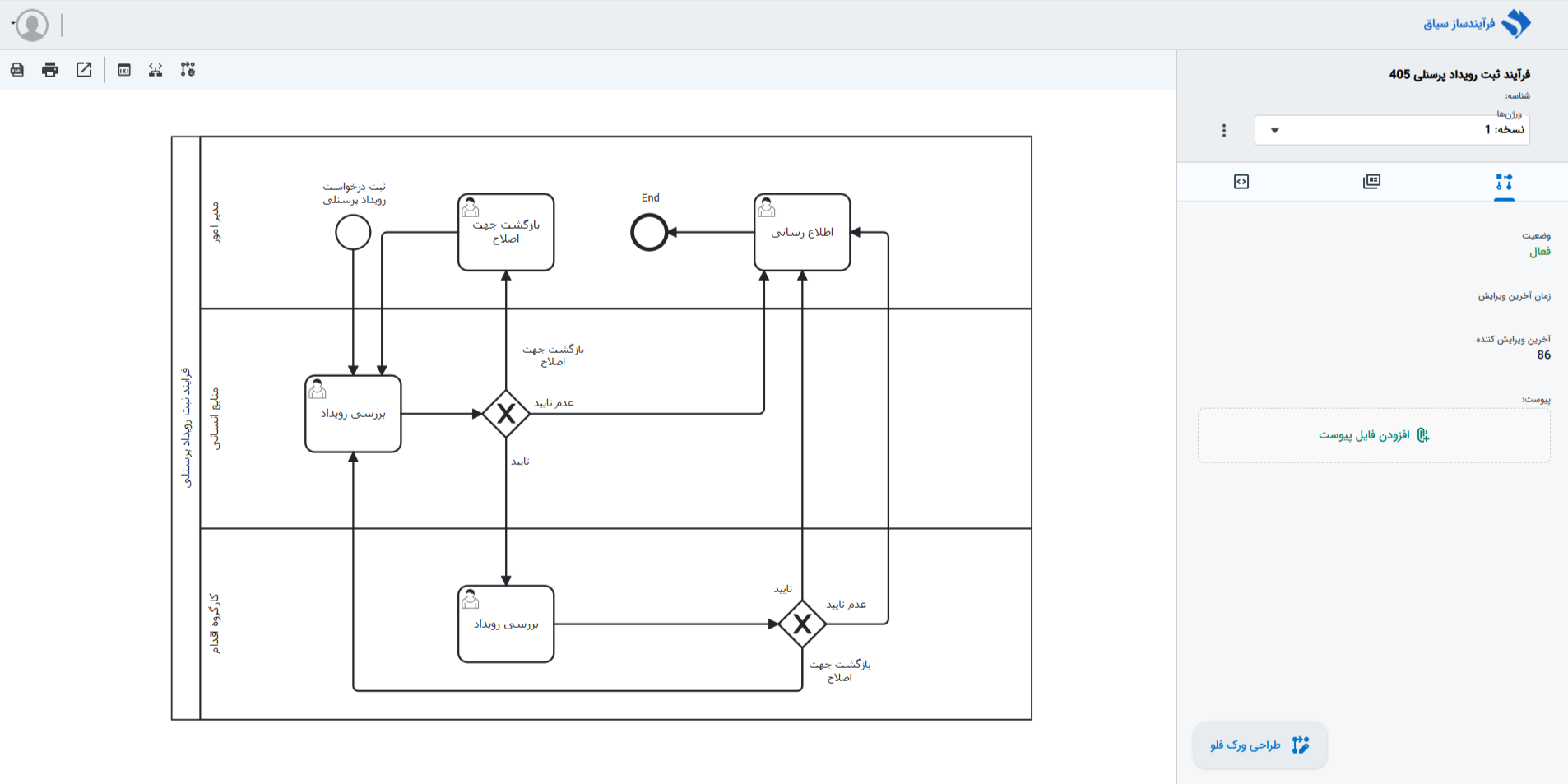The width and height of the screenshot is (1568, 784).
Task: Click the XML export icon
Action: click(x=17, y=70)
